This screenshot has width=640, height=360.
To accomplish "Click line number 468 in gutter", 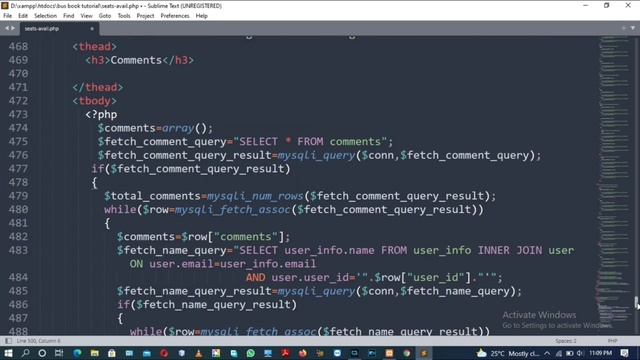I will tap(18, 47).
